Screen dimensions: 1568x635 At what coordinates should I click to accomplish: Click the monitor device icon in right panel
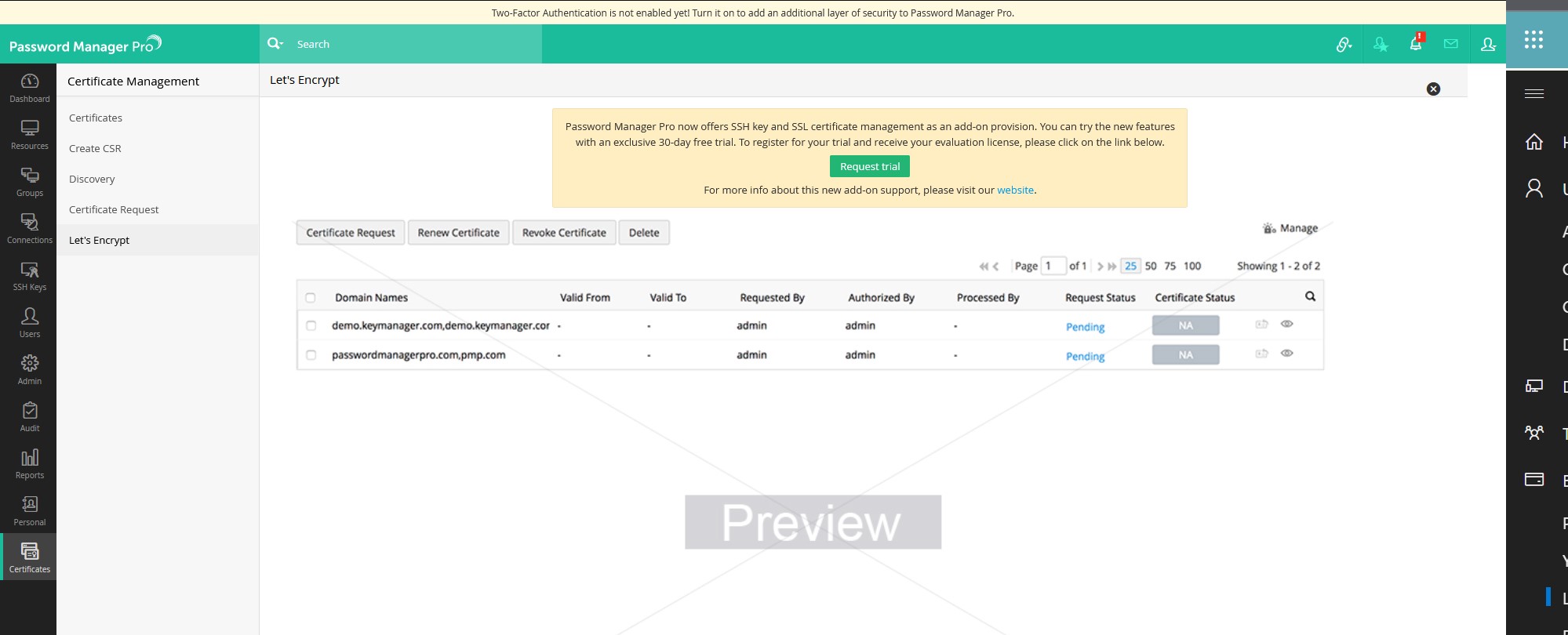tap(1533, 386)
